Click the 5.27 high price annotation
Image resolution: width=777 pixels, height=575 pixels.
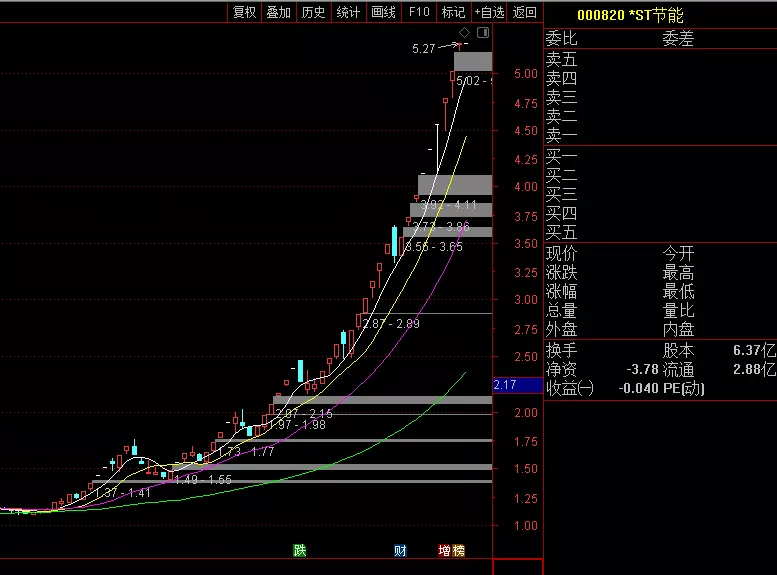[x=424, y=49]
